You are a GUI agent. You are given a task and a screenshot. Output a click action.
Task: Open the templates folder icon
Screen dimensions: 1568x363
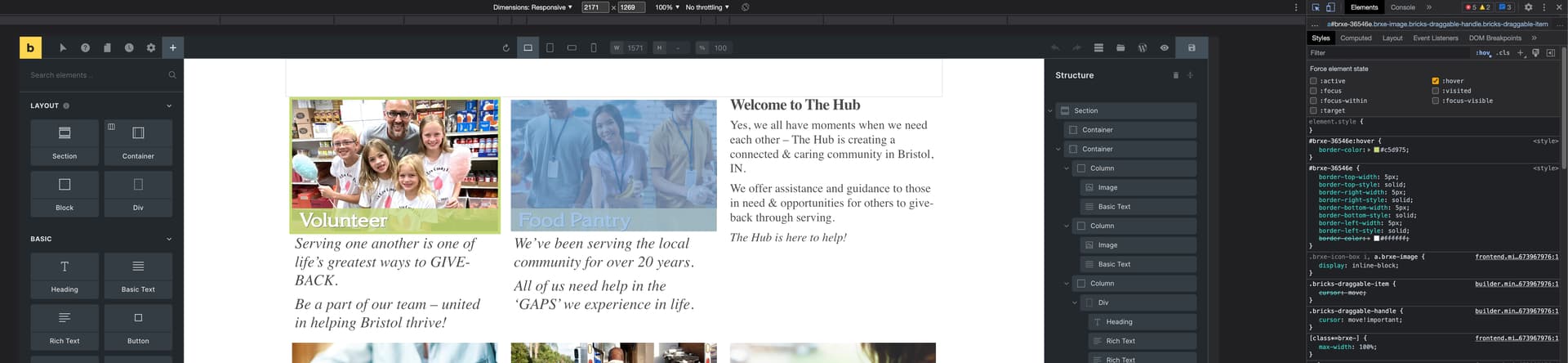click(1120, 48)
